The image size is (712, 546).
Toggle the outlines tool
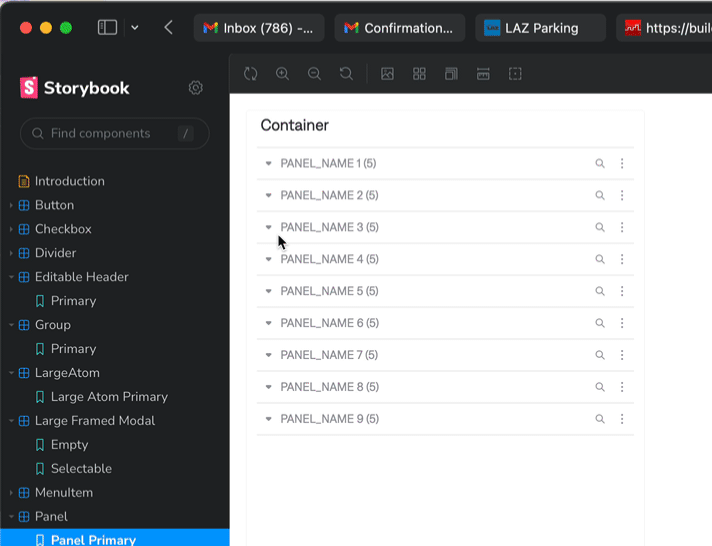[515, 74]
